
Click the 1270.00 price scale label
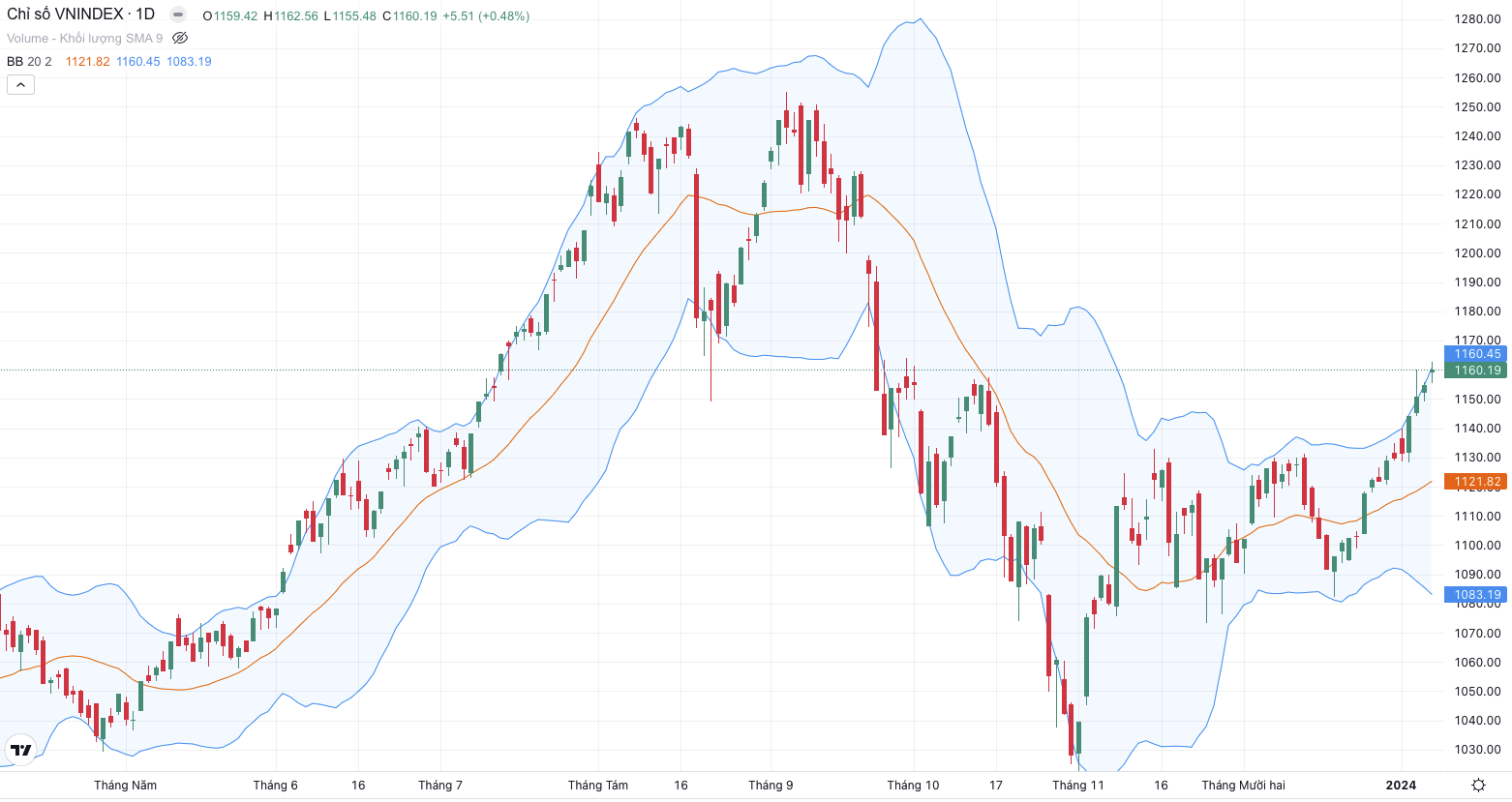1477,48
